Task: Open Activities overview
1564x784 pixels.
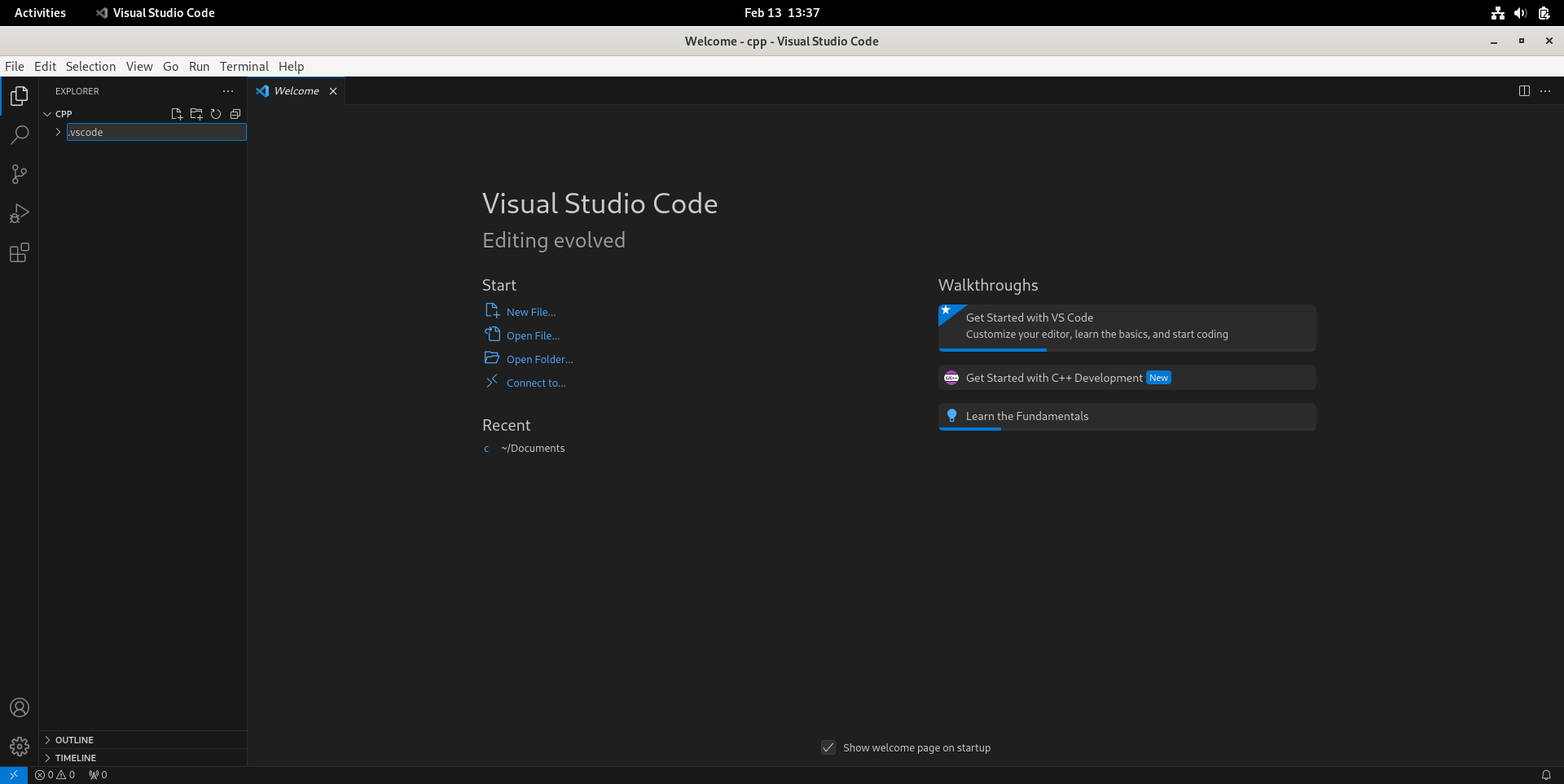Action: 40,13
